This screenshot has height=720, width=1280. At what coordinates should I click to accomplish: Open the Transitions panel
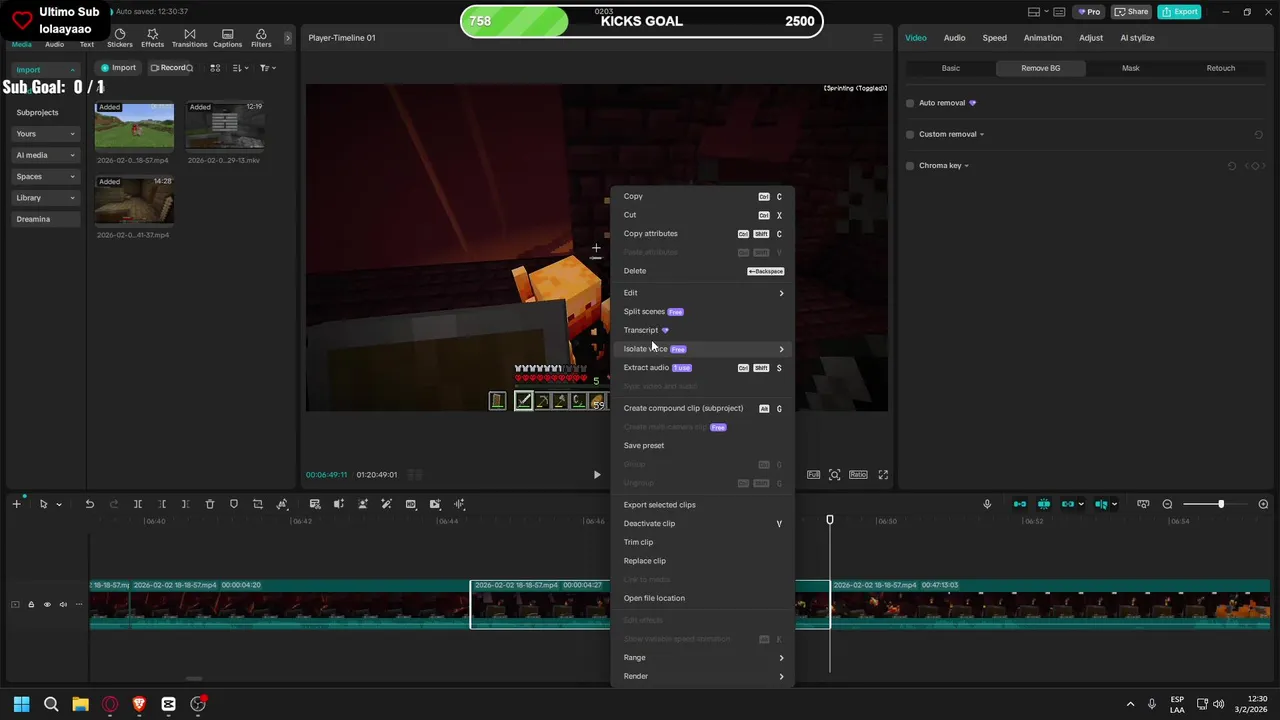189,38
